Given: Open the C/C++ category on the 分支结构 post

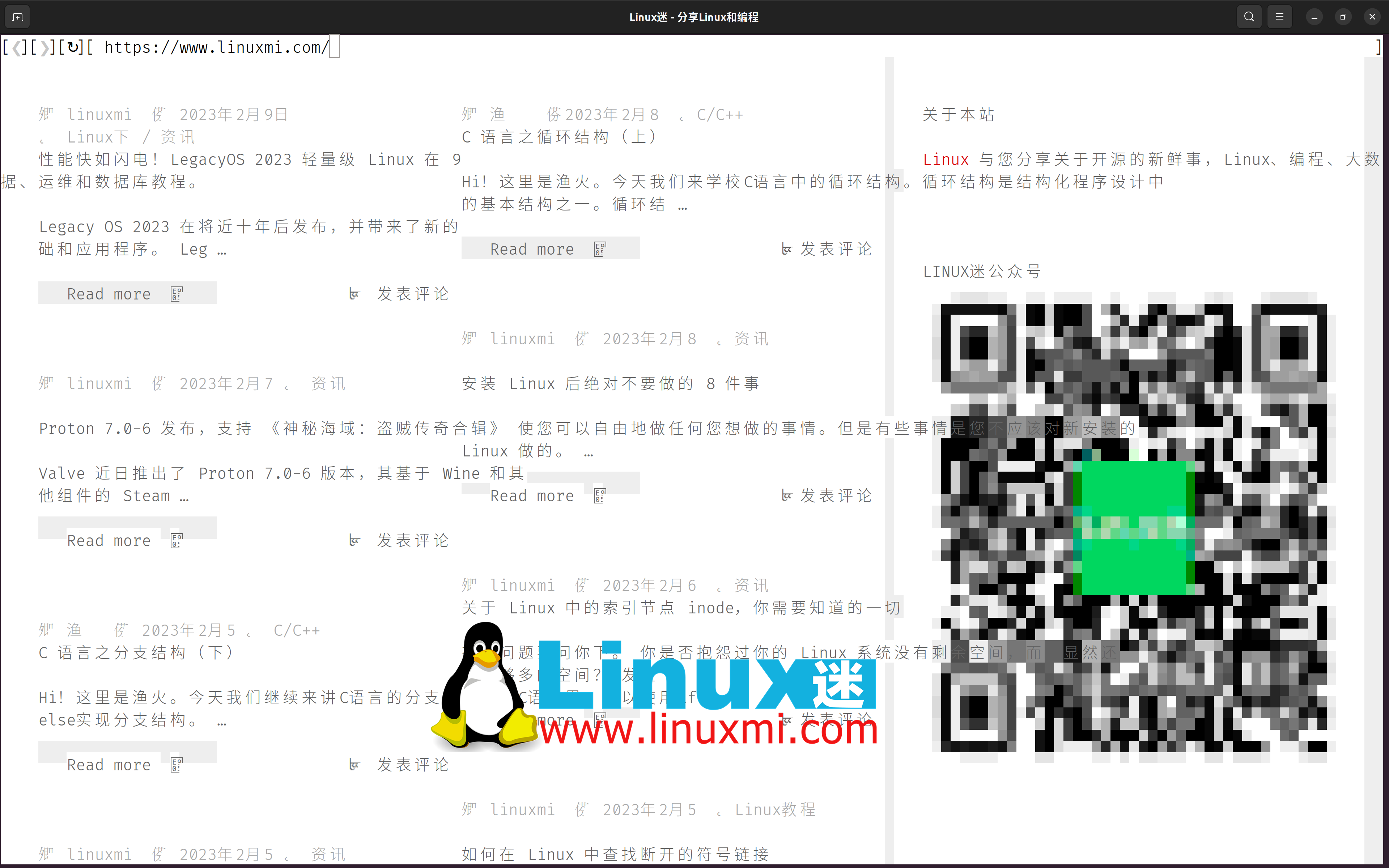Looking at the screenshot, I should tap(297, 630).
